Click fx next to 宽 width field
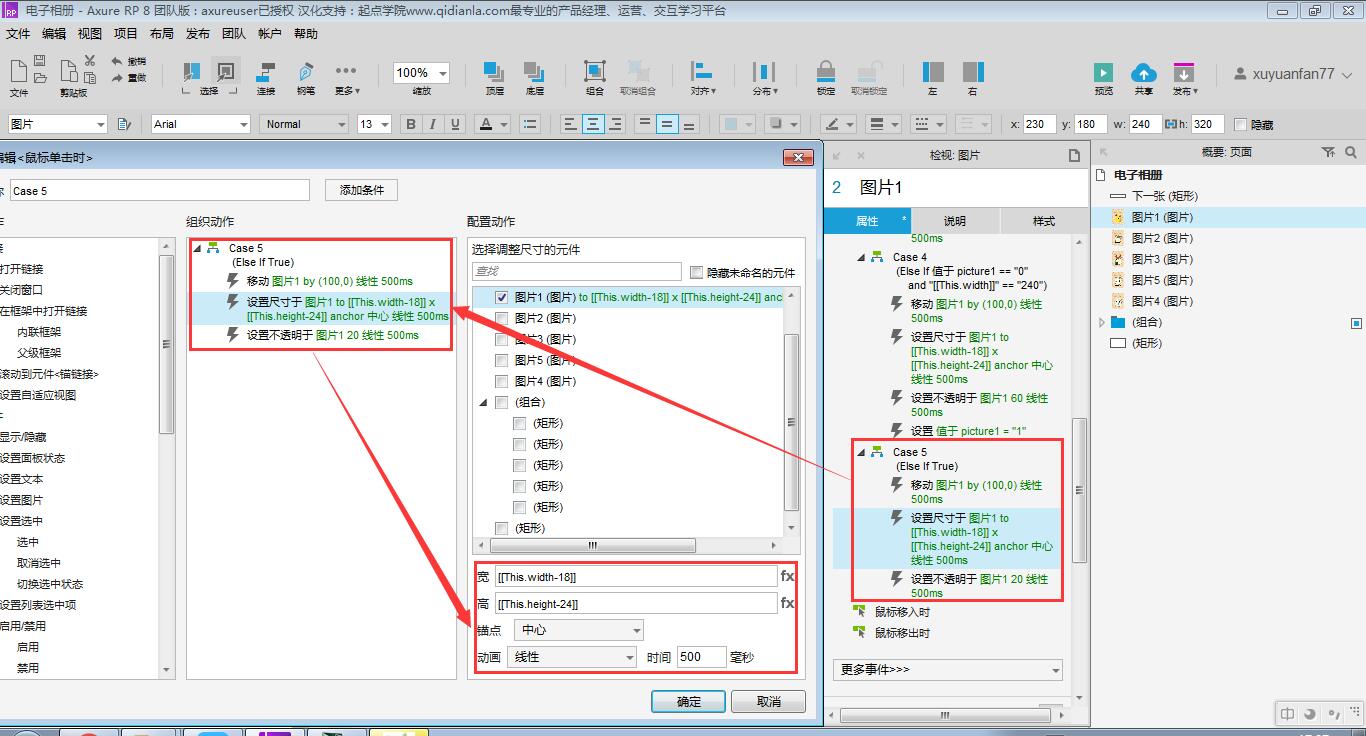 point(787,576)
